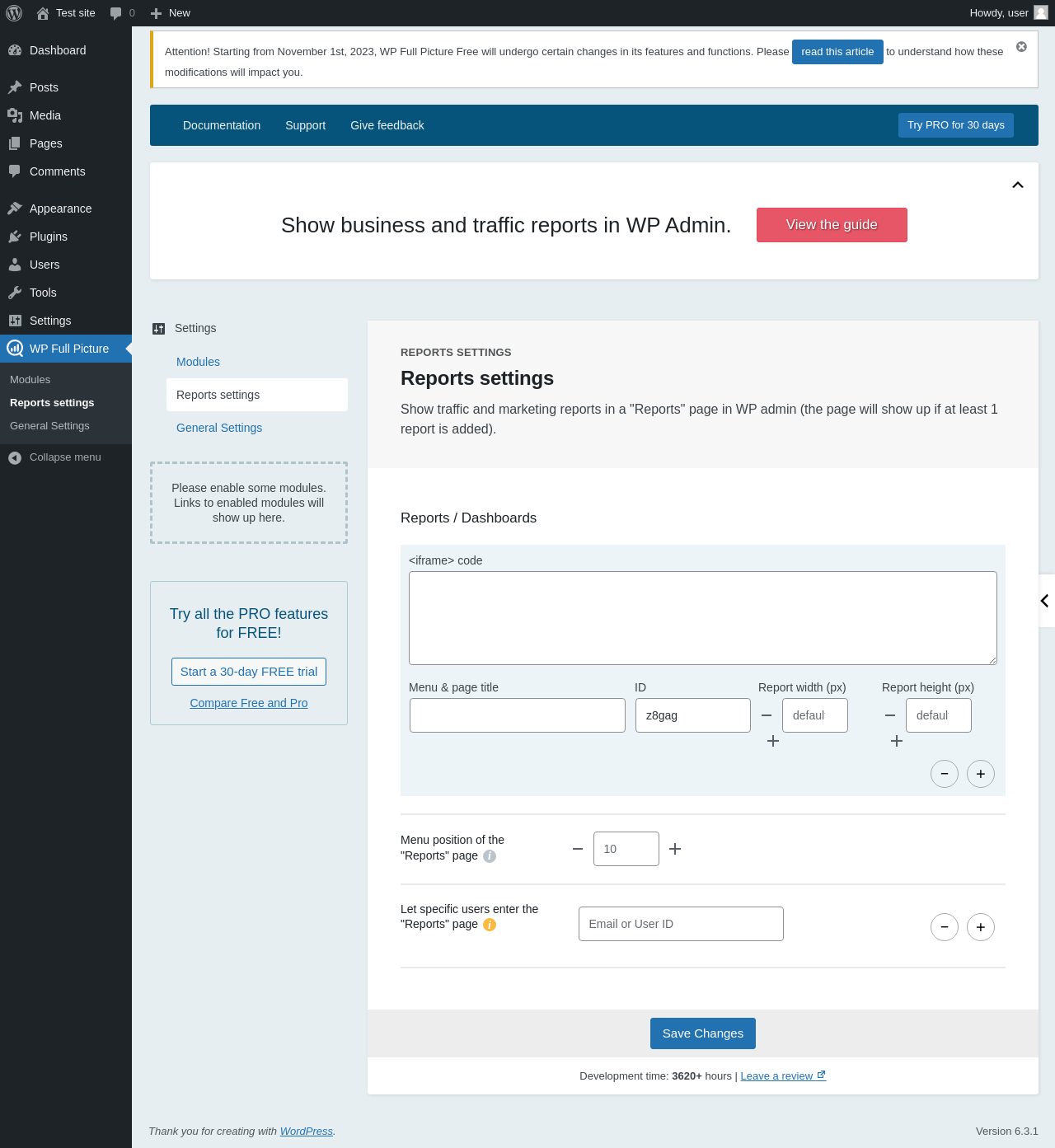
Task: Open Reports settings in the dark sidebar submenu
Action: [x=52, y=403]
